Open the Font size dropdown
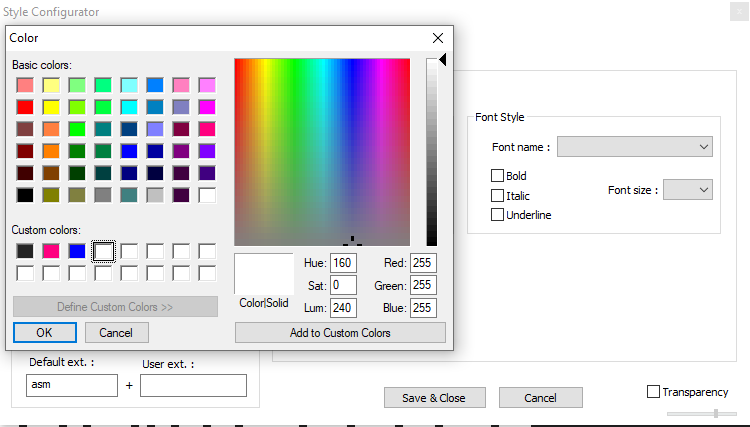750x427 pixels. point(687,190)
